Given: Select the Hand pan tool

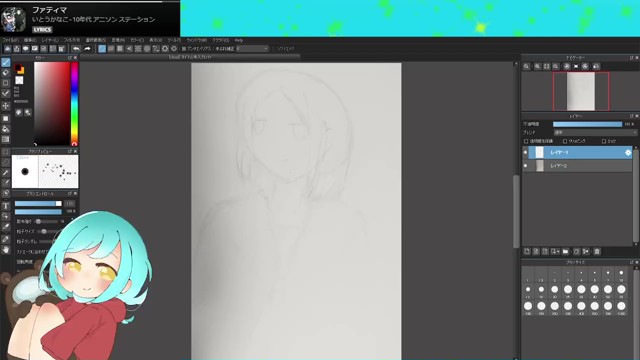Looking at the screenshot, I should coord(6,249).
